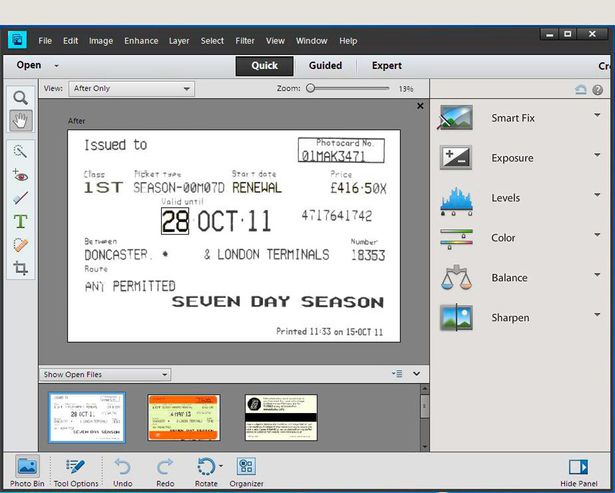
Task: Open the Layer menu
Action: pos(179,41)
